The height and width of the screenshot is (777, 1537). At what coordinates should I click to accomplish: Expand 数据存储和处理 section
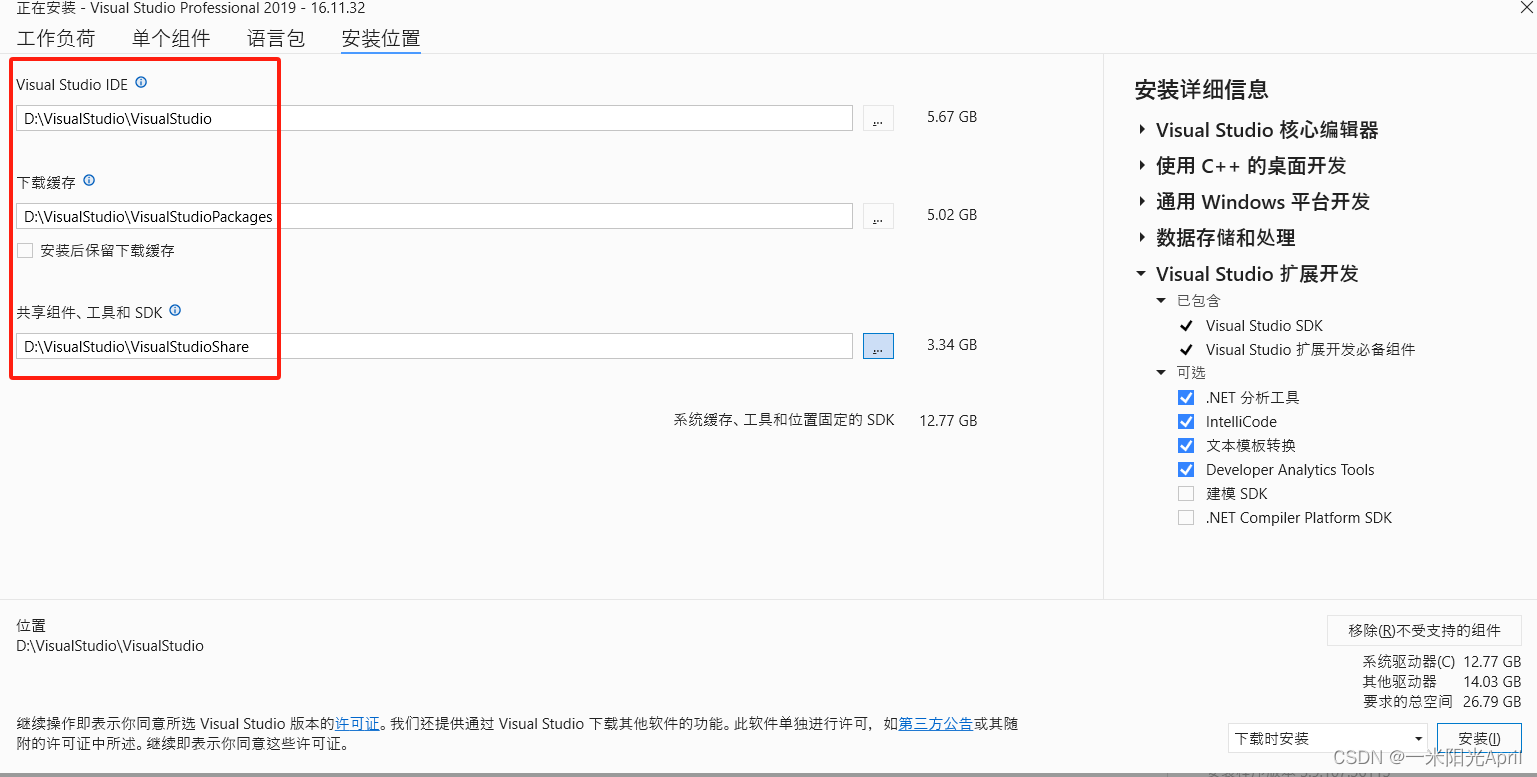click(1142, 238)
